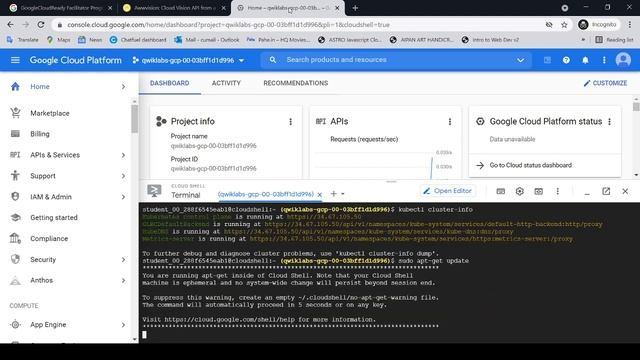Click the Security shield icon
This screenshot has width=640, height=360.
(x=15, y=259)
